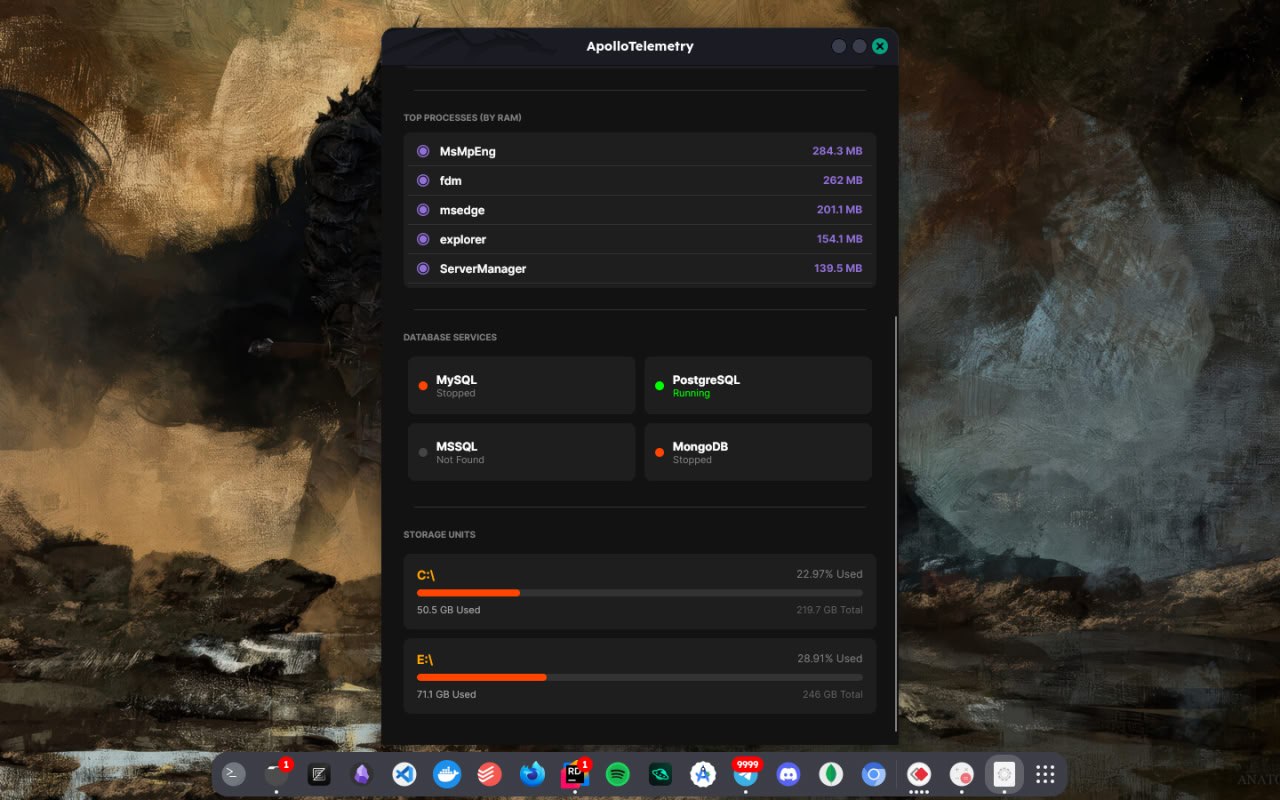Open Chromium from the dock

(874, 774)
